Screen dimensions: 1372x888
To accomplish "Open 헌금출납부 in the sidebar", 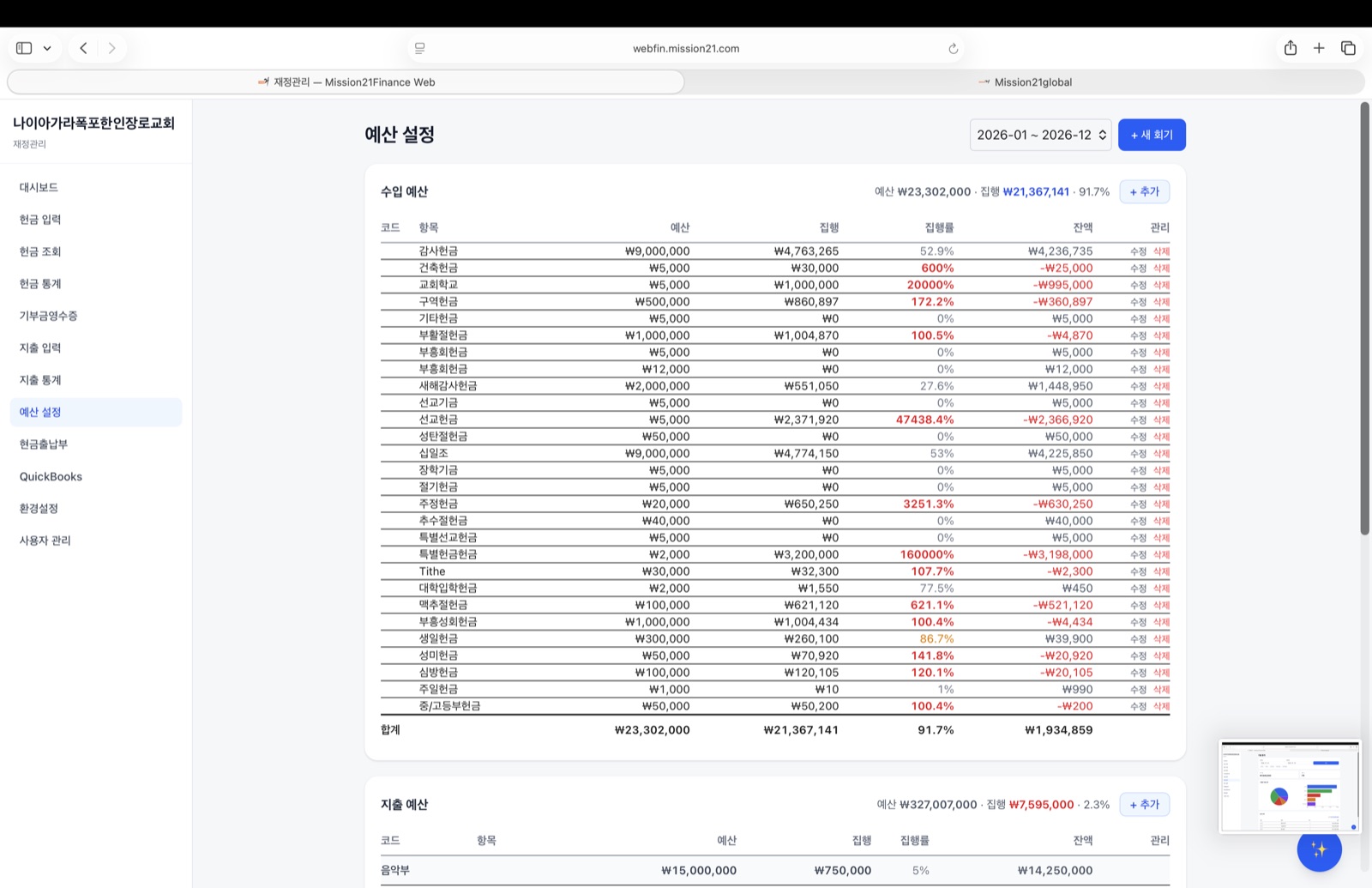I will click(x=96, y=444).
